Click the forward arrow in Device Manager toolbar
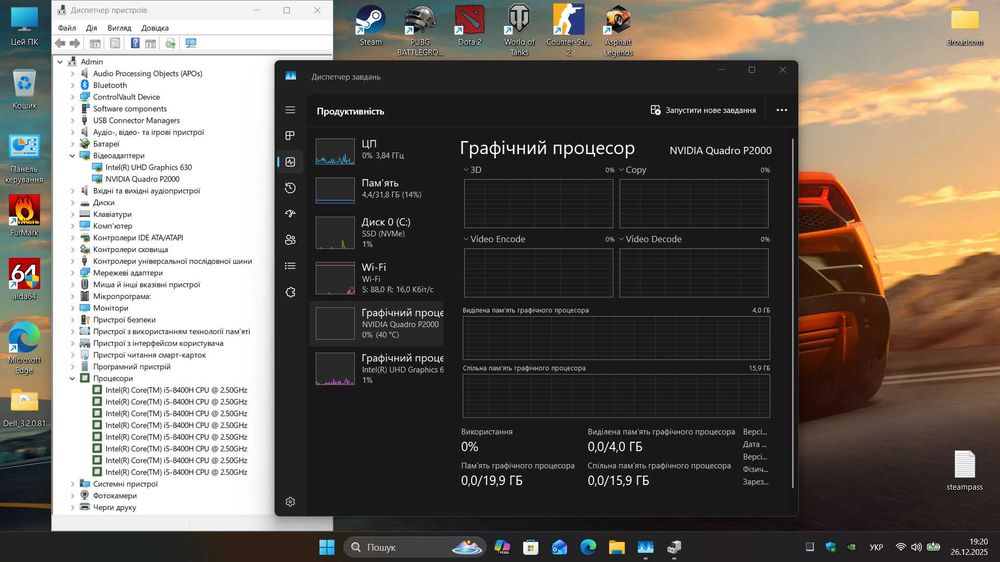This screenshot has height=562, width=1000. (x=75, y=43)
